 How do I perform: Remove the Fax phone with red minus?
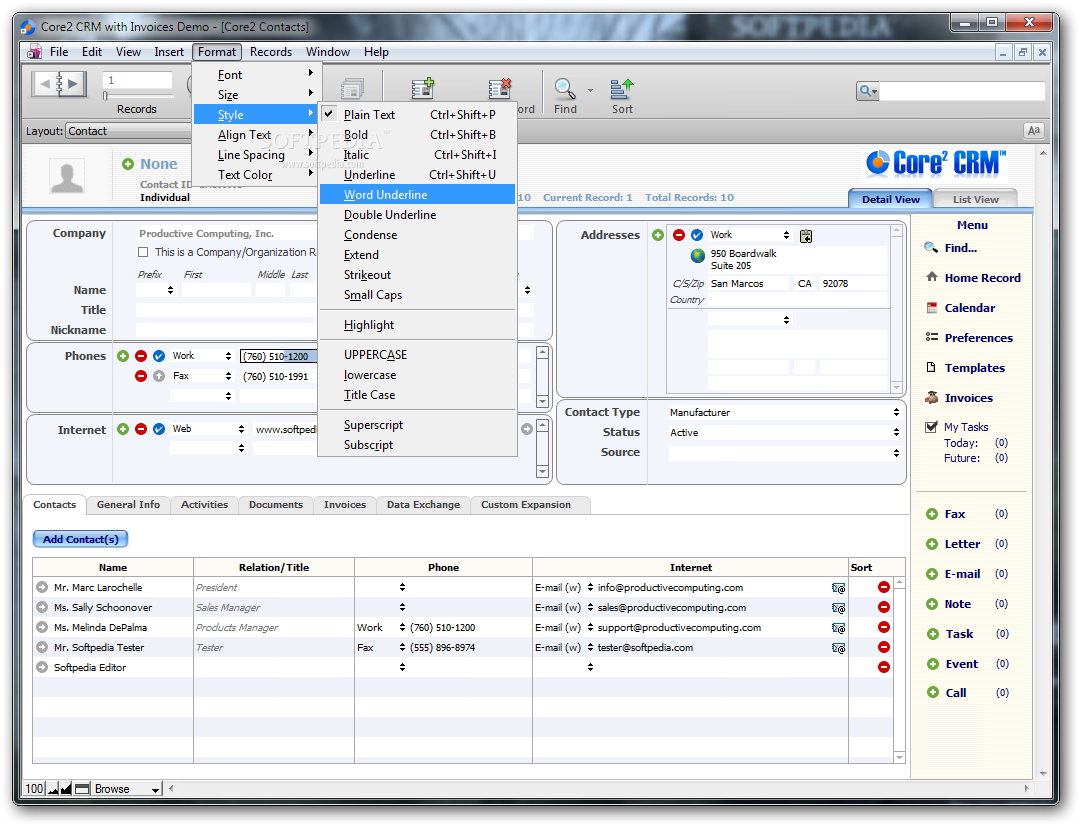click(x=141, y=376)
